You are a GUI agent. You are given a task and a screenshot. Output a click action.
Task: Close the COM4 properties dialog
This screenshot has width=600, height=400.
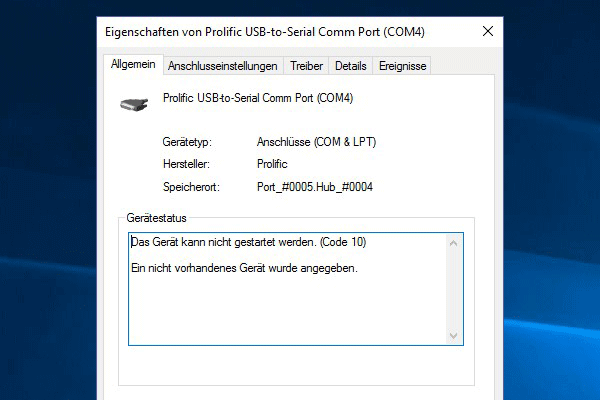(x=488, y=31)
